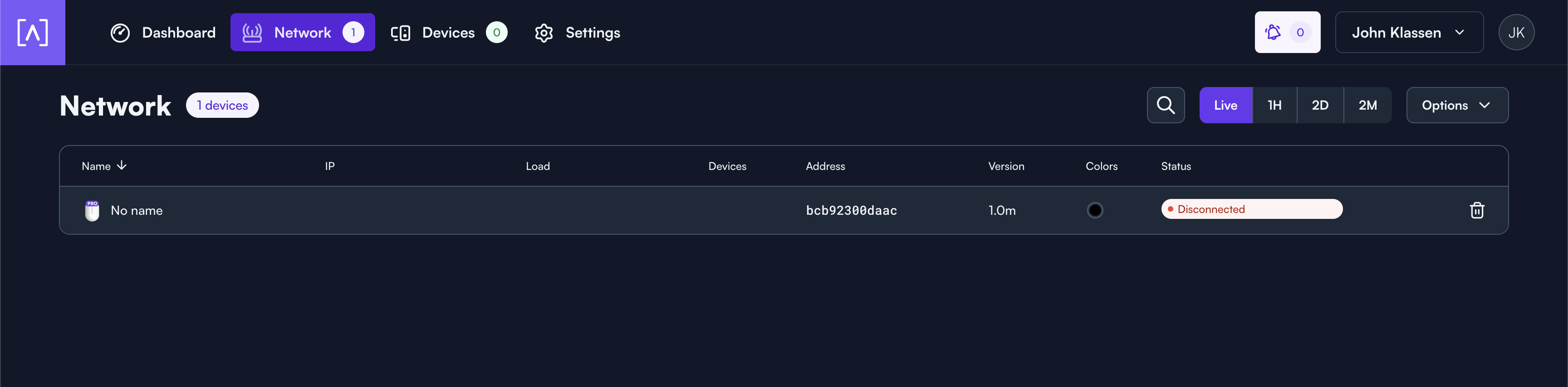Viewport: 1568px width, 387px height.
Task: Open the Network tab
Action: 303,33
